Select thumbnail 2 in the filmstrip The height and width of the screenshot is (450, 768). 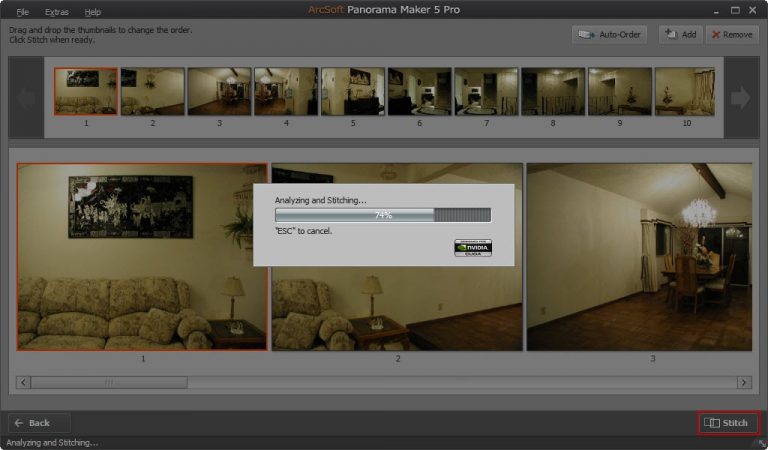tap(153, 92)
